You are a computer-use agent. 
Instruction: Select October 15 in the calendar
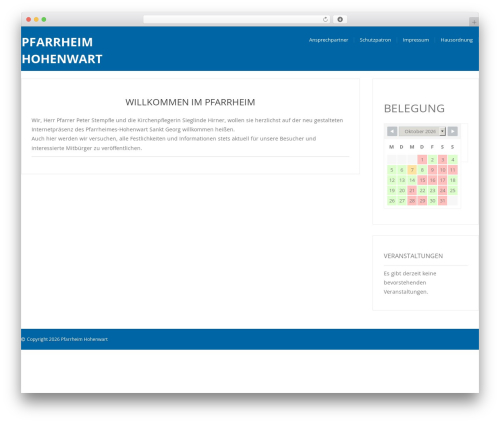[x=422, y=180]
